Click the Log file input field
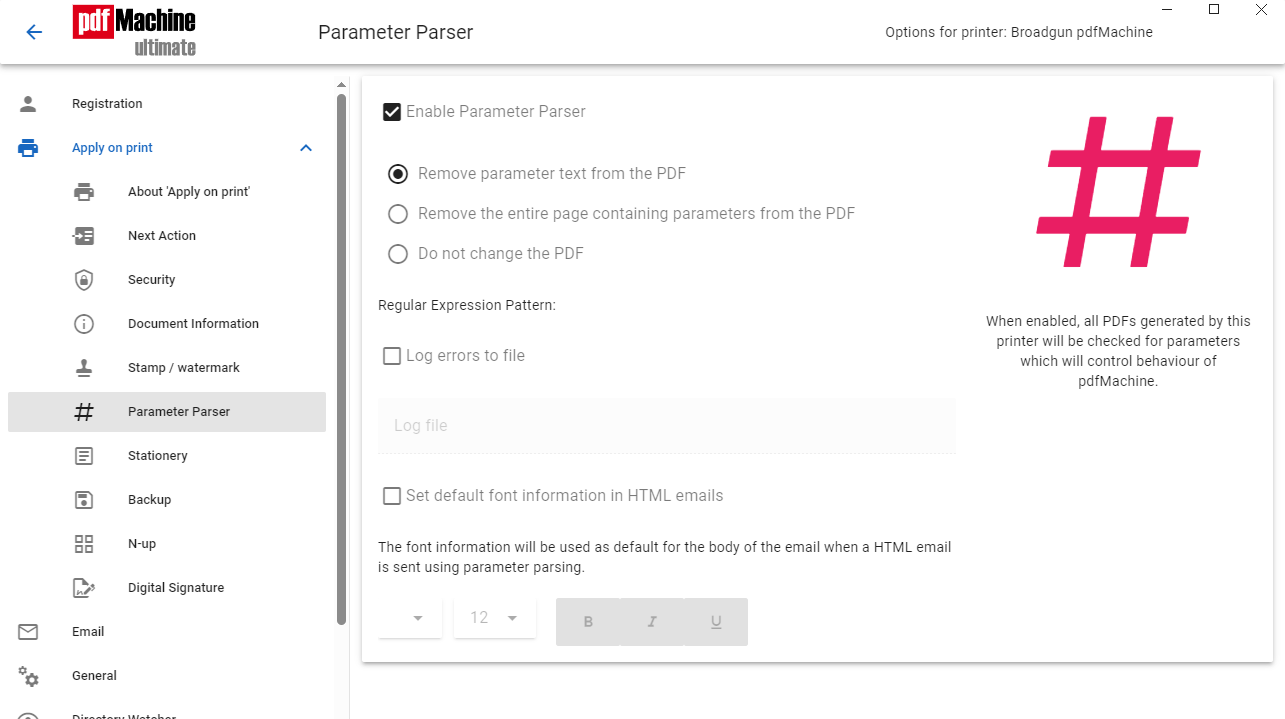The height and width of the screenshot is (719, 1285). click(x=666, y=426)
